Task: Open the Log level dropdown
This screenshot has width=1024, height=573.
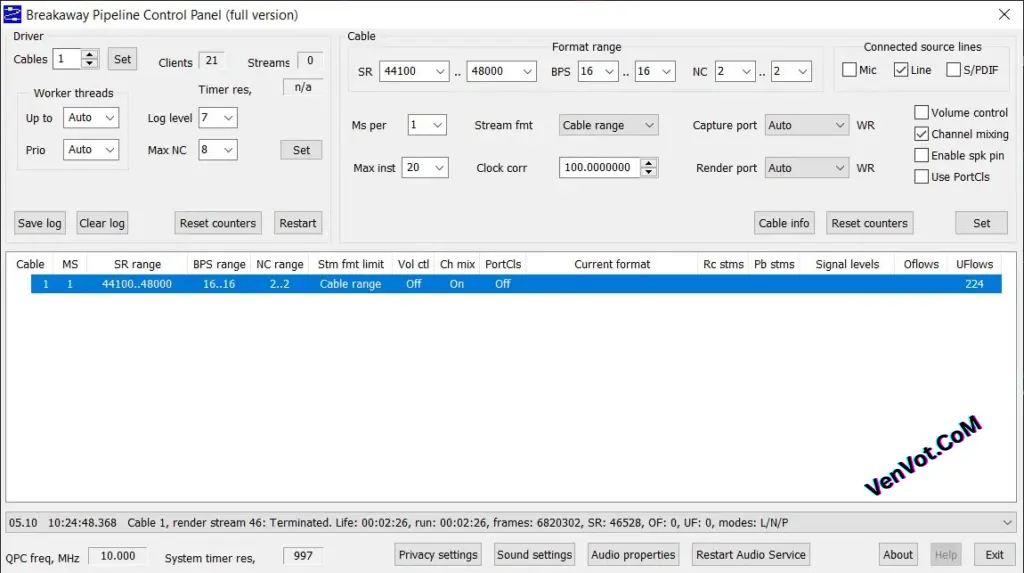Action: 217,118
